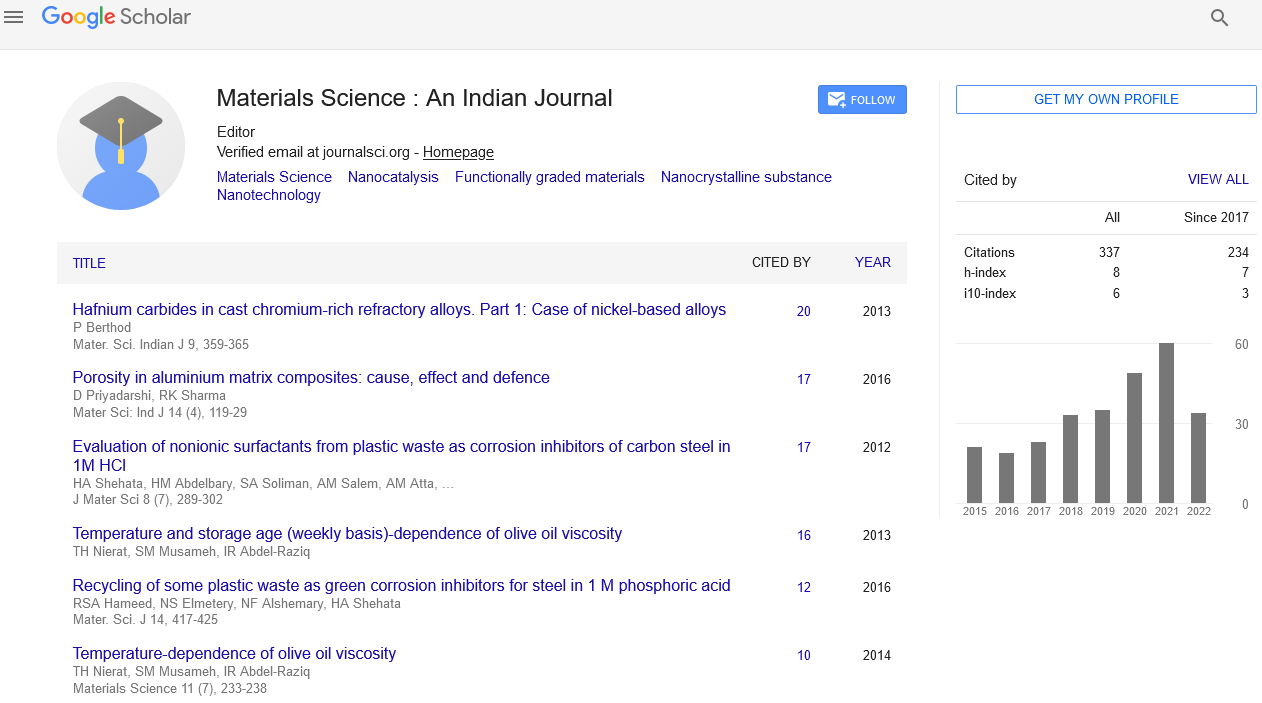Screen dimensions: 1262x703
Task: Sort articles by TITLE column
Action: tap(89, 263)
